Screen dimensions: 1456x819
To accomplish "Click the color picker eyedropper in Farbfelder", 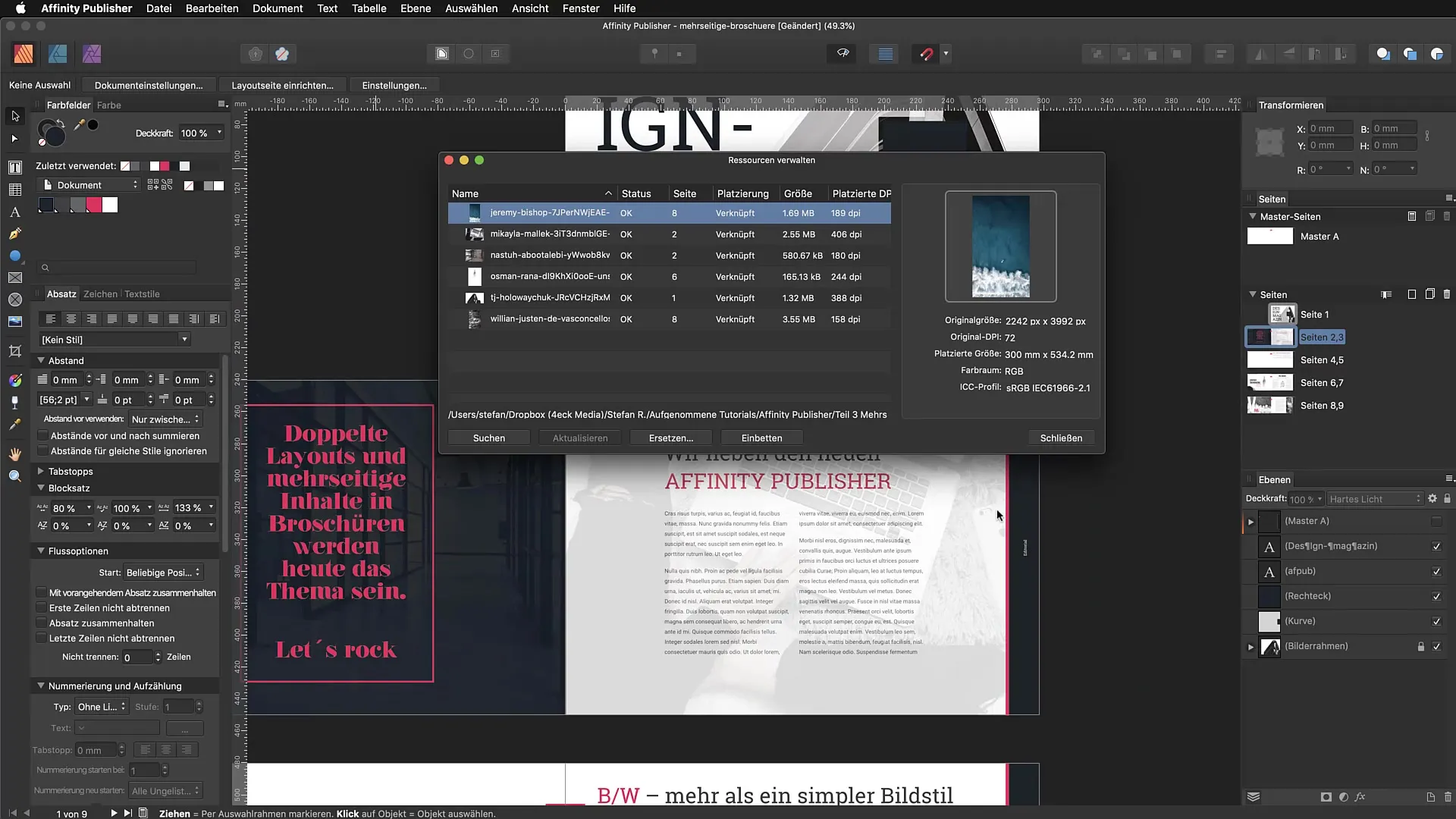I will click(79, 125).
